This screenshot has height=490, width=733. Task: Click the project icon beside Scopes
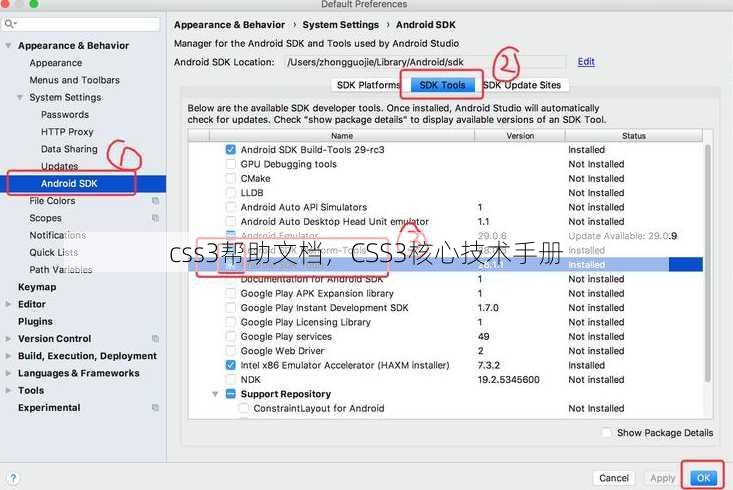tap(155, 218)
